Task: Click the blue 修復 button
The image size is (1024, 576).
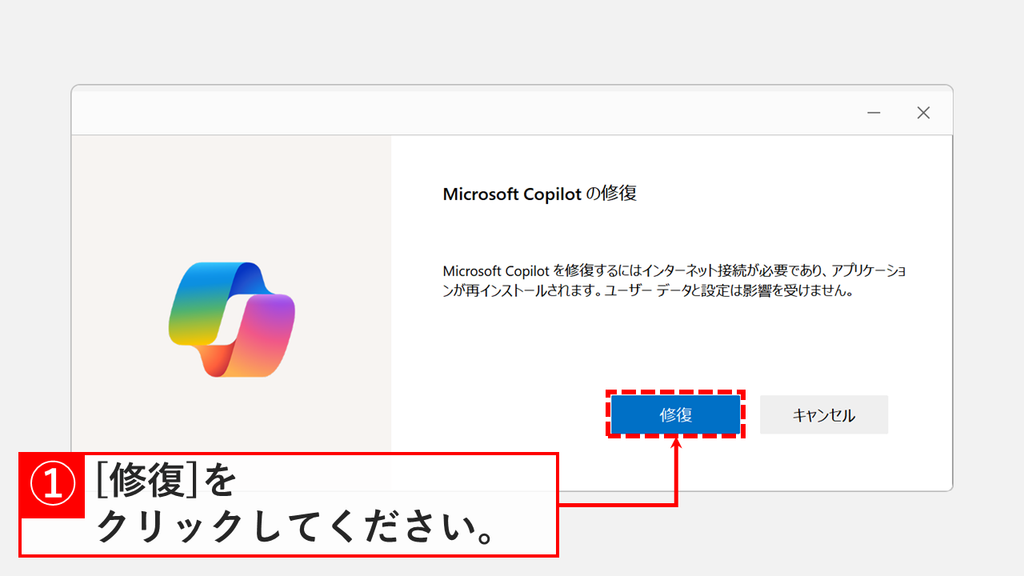Action: point(675,415)
